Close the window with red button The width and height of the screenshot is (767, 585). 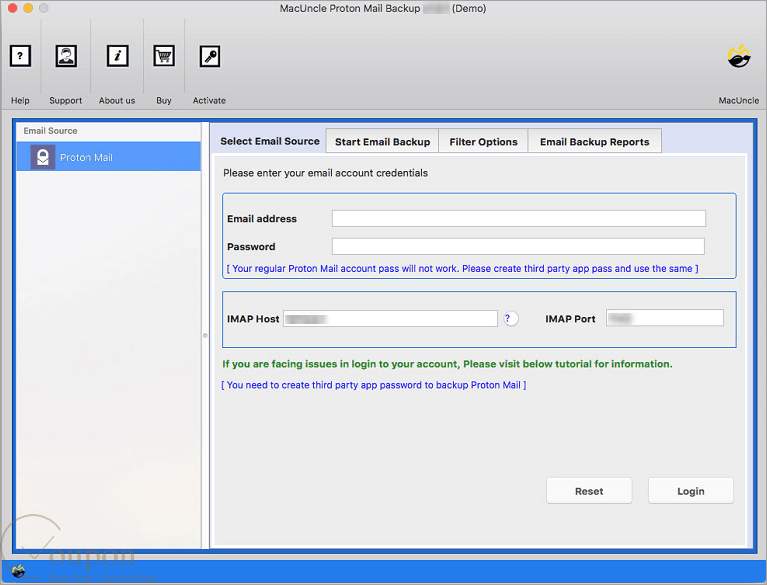12,8
